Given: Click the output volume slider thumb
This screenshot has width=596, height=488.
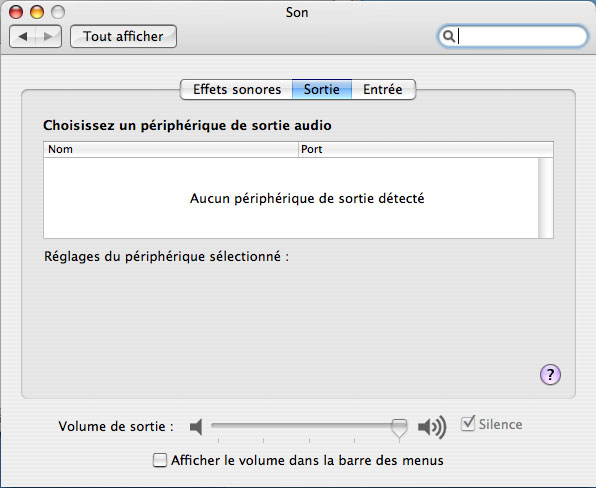Looking at the screenshot, I should tap(399, 428).
